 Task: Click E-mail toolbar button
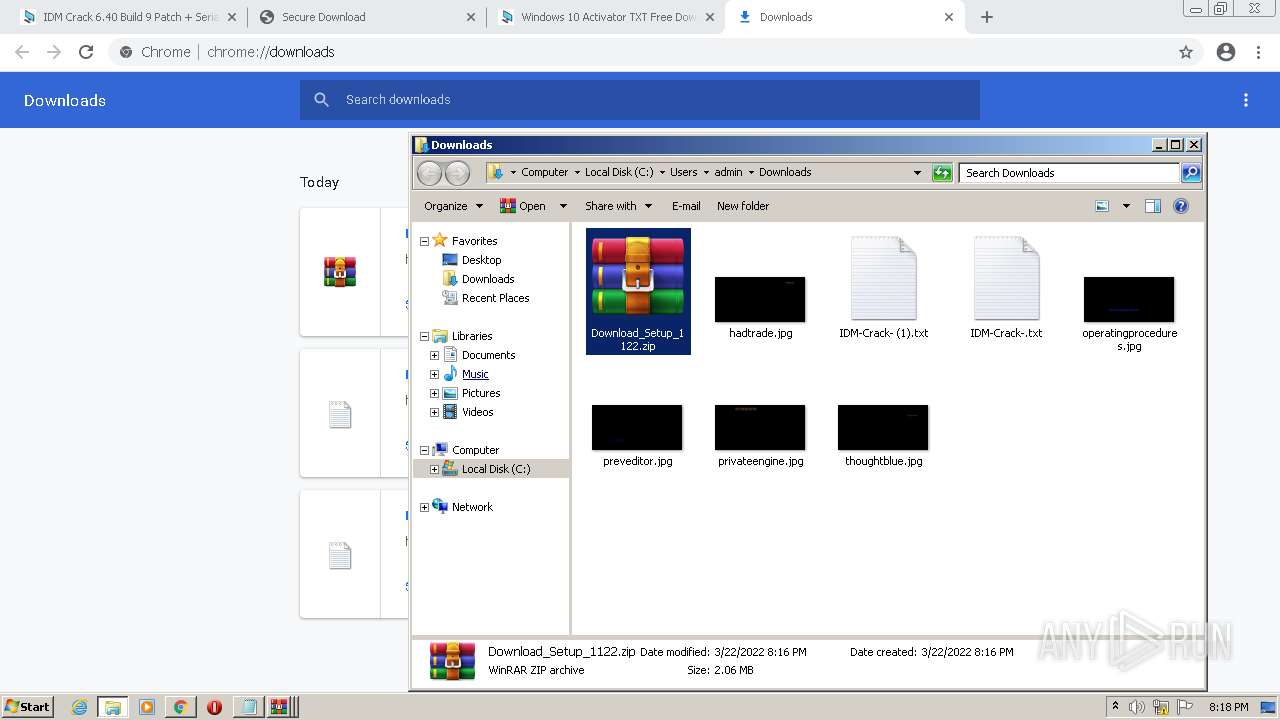pos(686,206)
